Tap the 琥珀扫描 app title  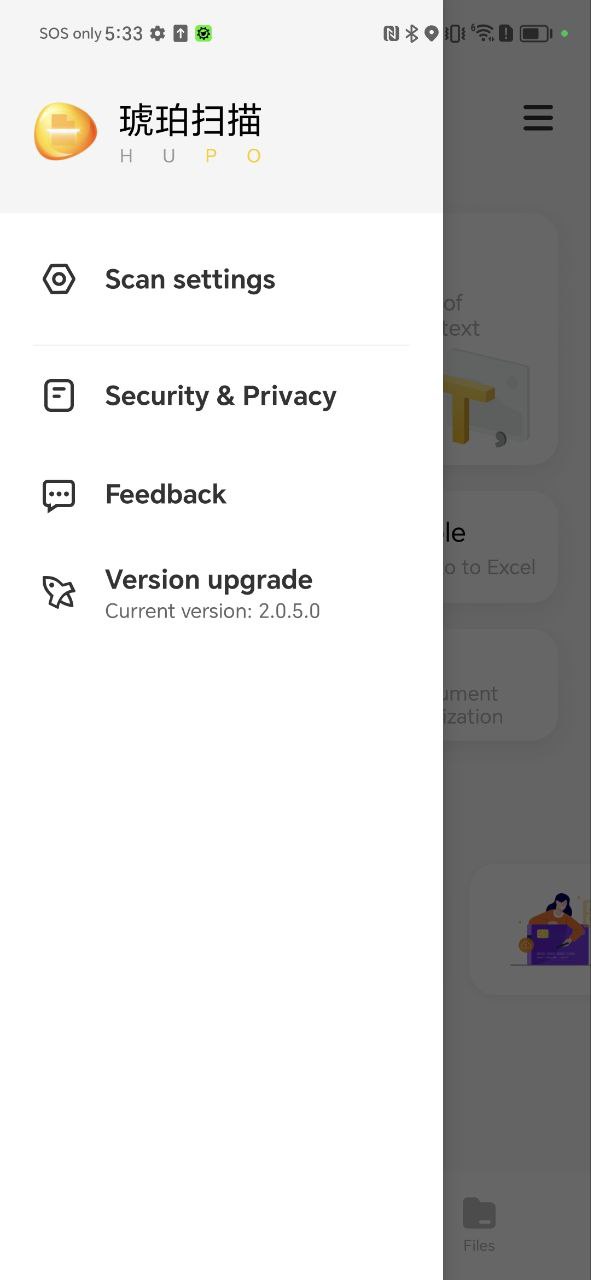pyautogui.click(x=190, y=121)
